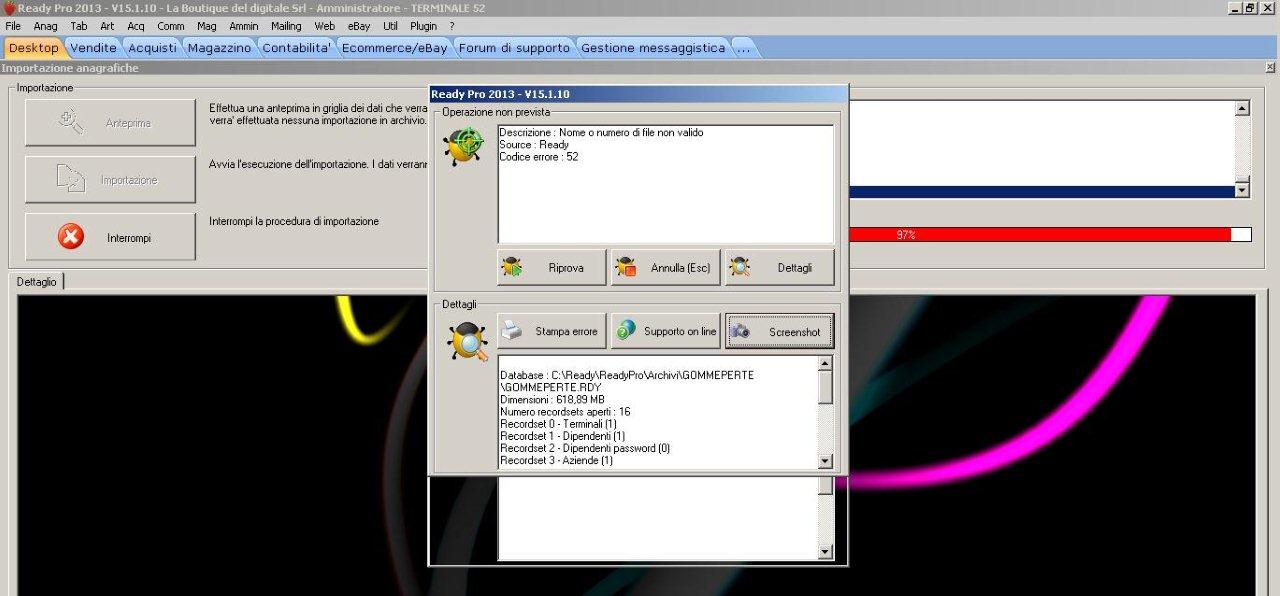Screen dimensions: 1280x596
Task: Click the printer icon on Stampa errore
Action: pyautogui.click(x=512, y=330)
